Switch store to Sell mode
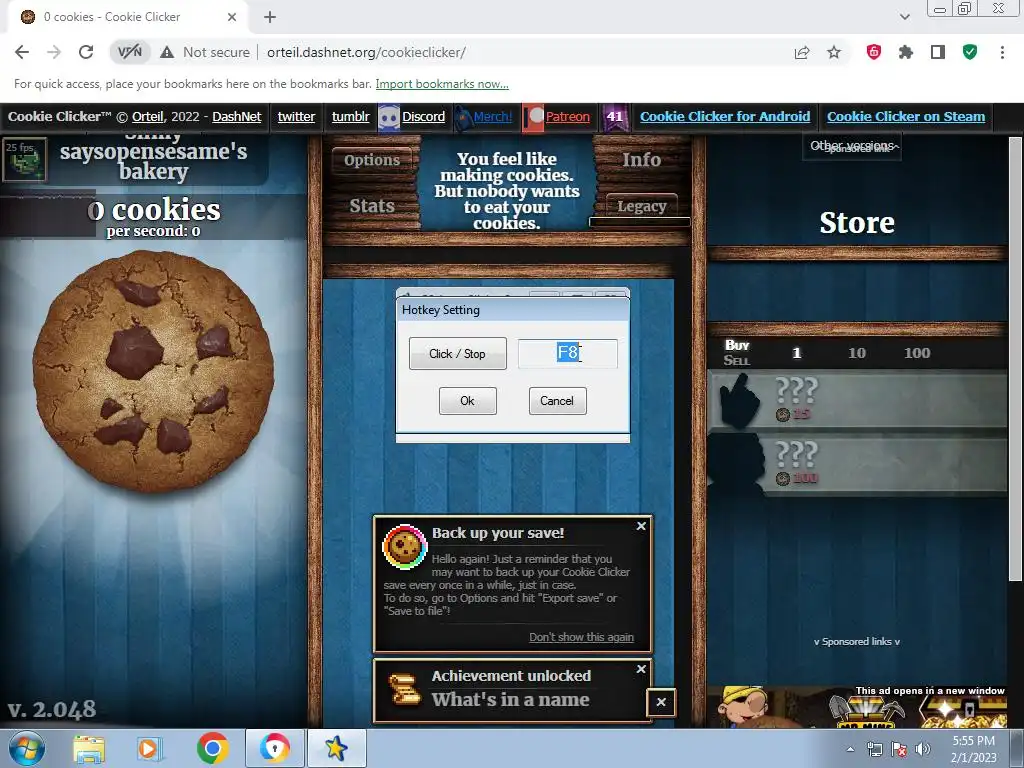 pyautogui.click(x=737, y=360)
